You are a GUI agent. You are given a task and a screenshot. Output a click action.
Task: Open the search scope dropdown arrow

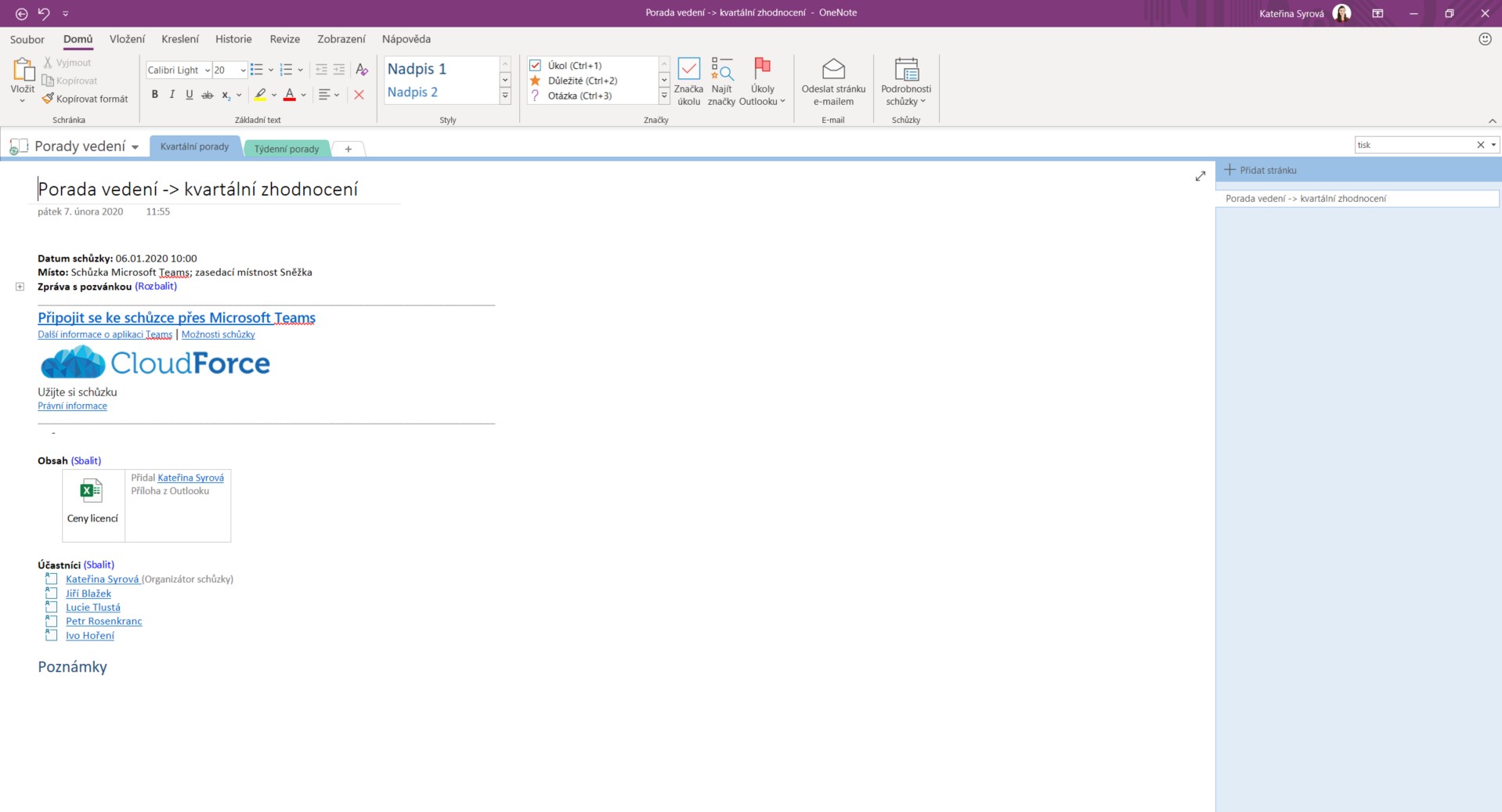click(1493, 145)
